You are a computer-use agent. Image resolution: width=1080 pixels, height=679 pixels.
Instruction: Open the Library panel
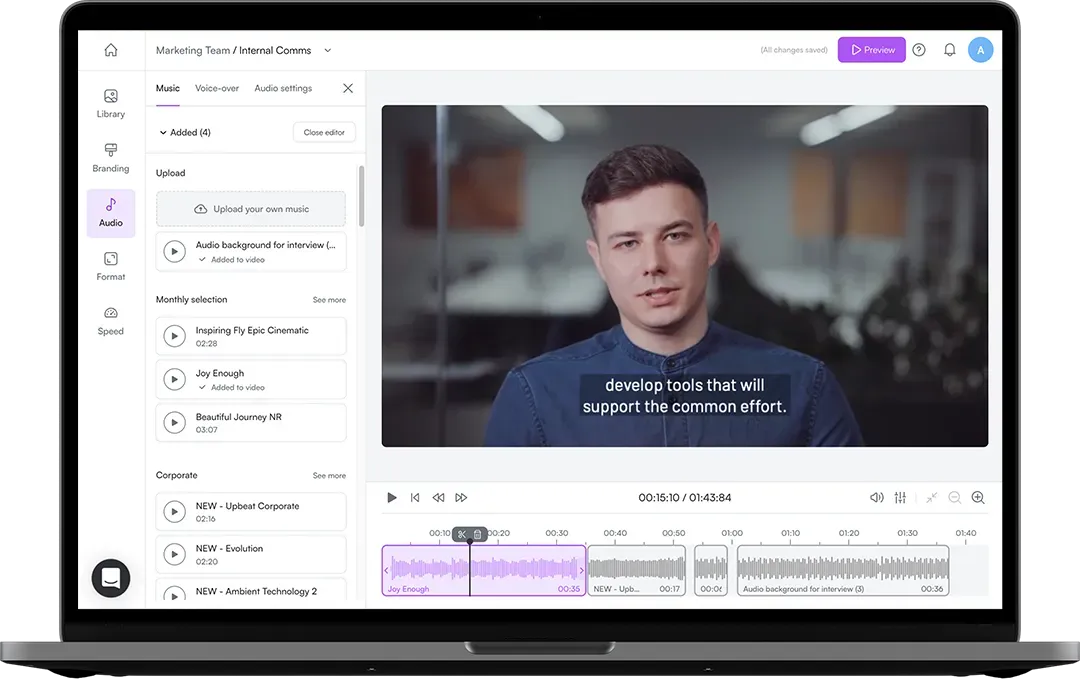[110, 103]
